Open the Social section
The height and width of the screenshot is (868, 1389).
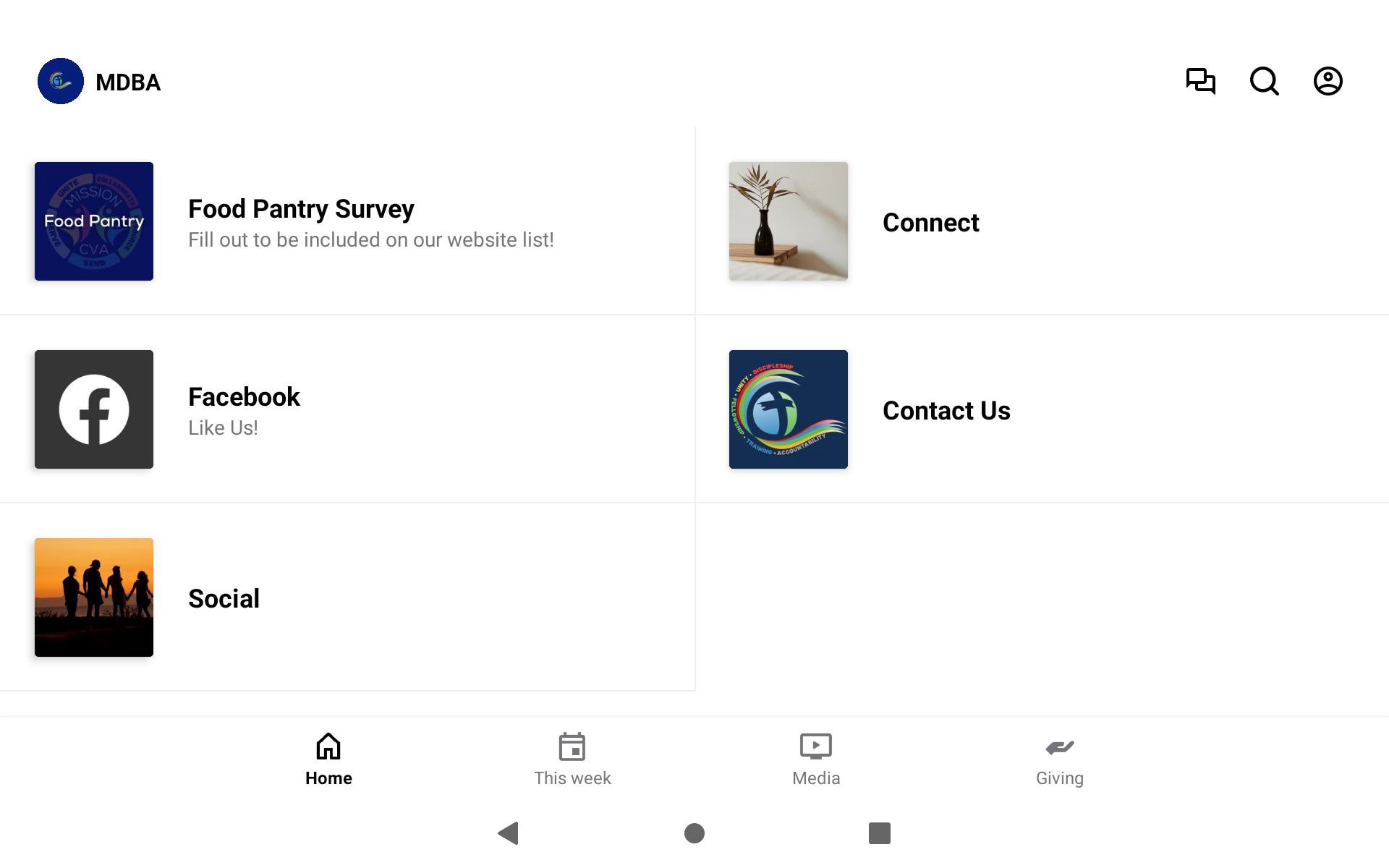(x=224, y=599)
